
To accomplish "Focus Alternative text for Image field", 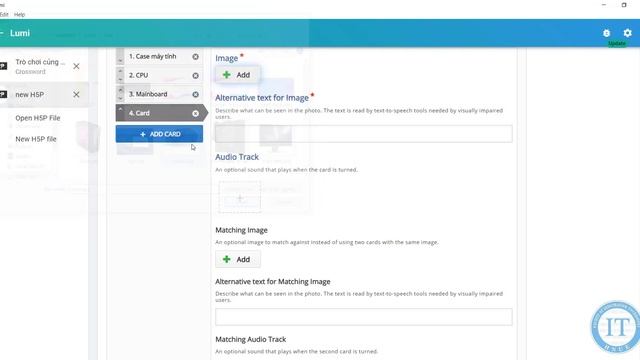I will [364, 134].
